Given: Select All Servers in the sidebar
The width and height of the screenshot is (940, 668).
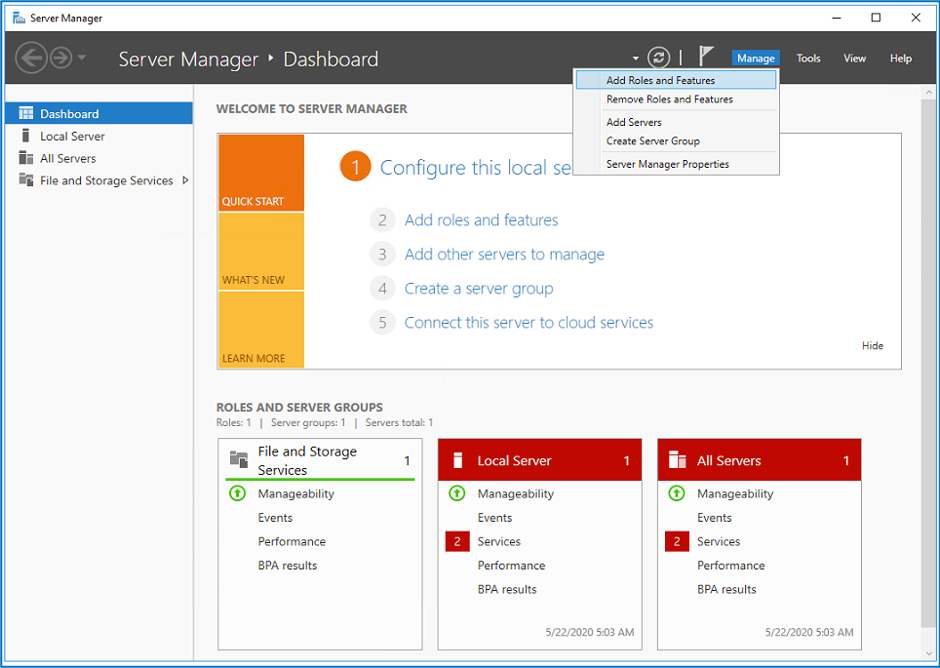Looking at the screenshot, I should [68, 159].
